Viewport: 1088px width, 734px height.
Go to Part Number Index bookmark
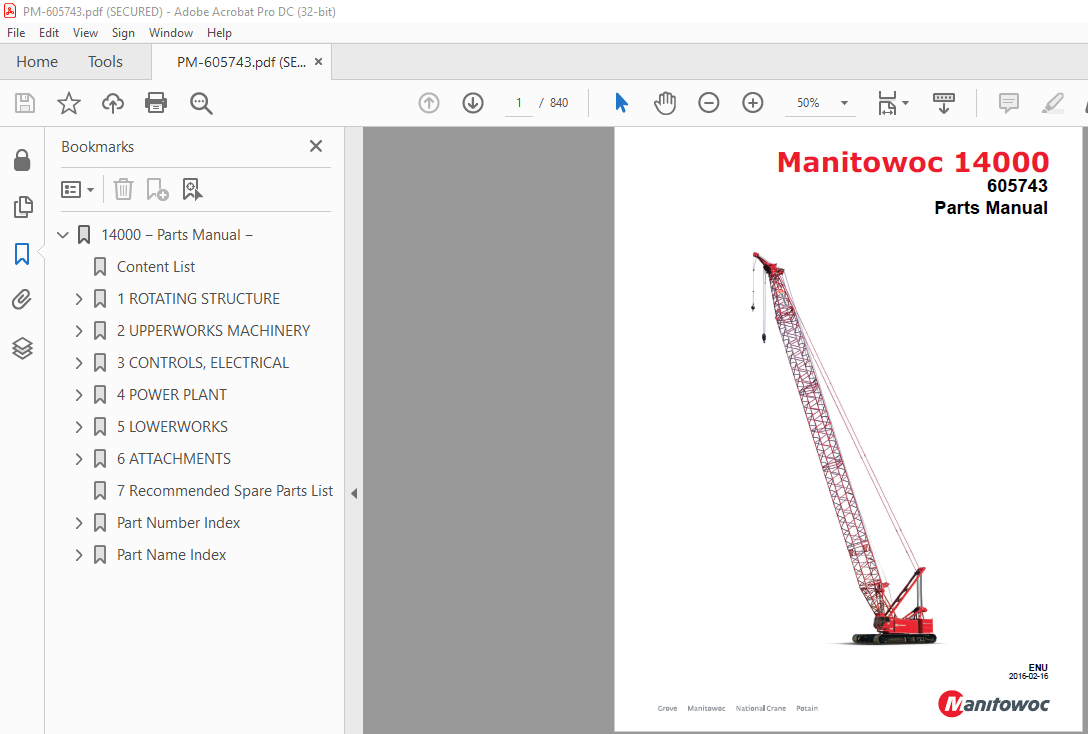pos(178,523)
